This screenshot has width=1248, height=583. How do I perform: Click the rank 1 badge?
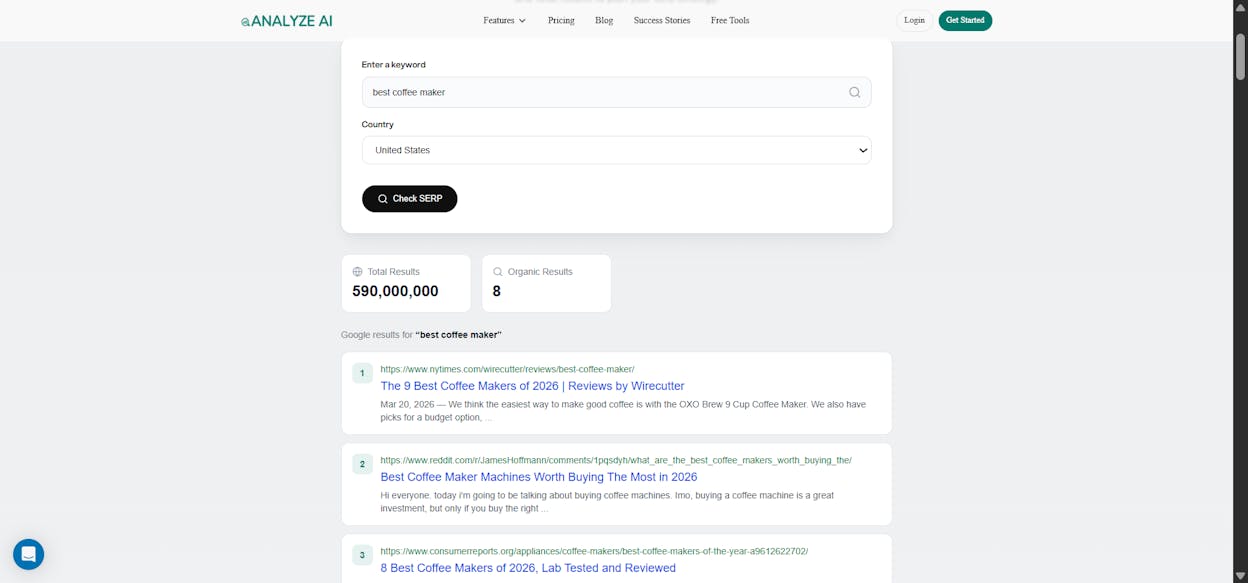[x=362, y=373]
